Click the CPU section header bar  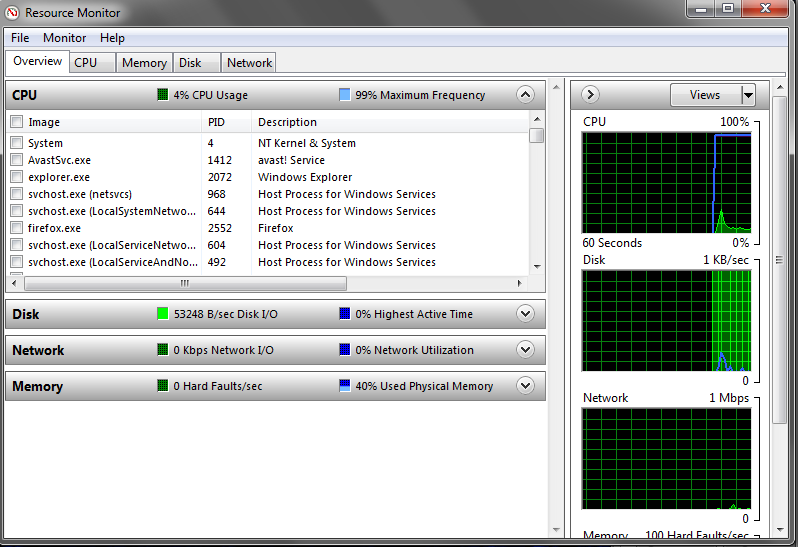pyautogui.click(x=275, y=95)
